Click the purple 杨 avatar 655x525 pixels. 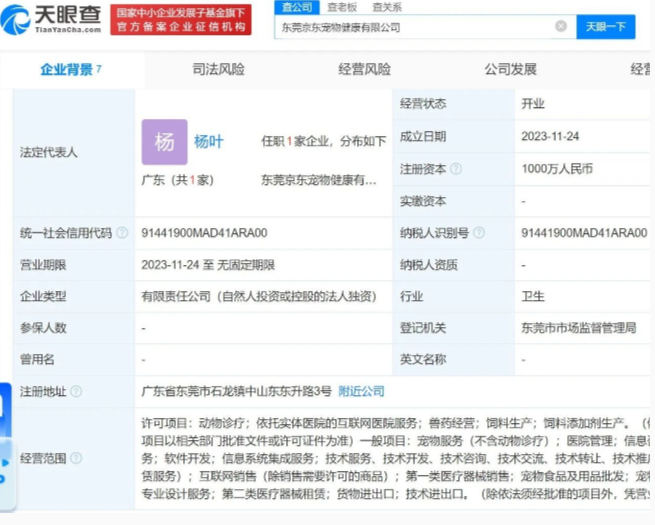tap(165, 142)
